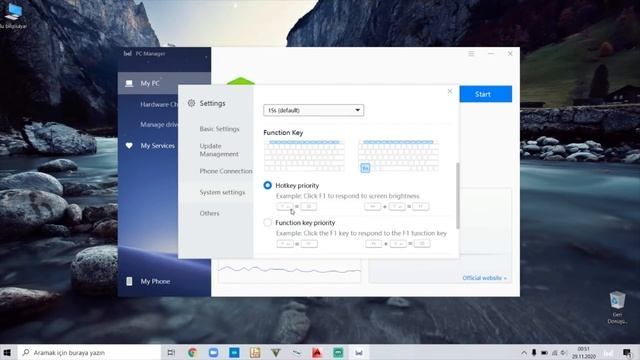640x360 pixels.
Task: Open My Services in PC Manager
Action: point(157,146)
